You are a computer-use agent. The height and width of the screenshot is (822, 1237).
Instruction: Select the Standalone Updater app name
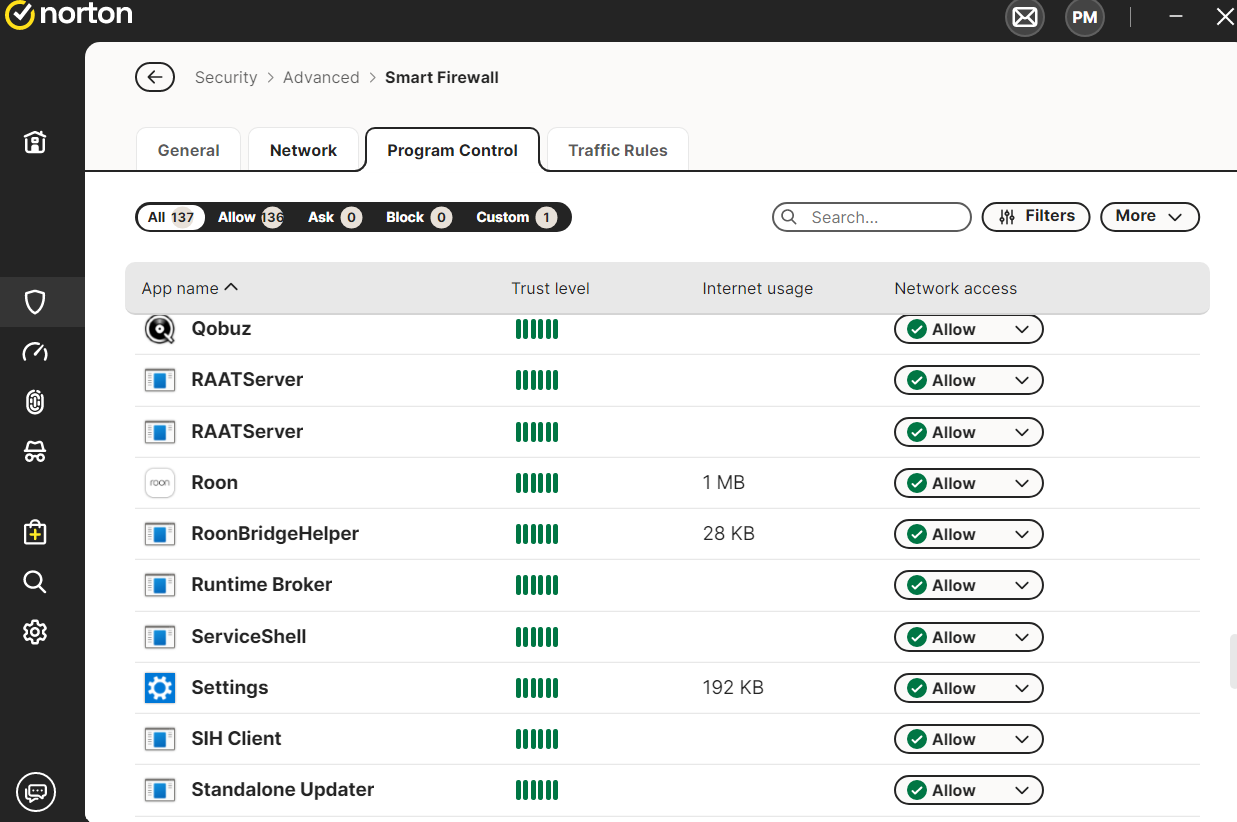tap(282, 790)
